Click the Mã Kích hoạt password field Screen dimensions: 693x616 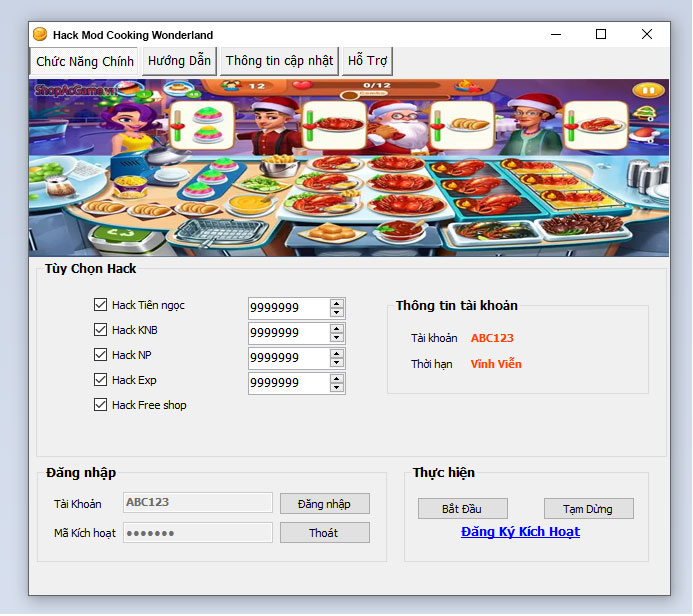[198, 532]
